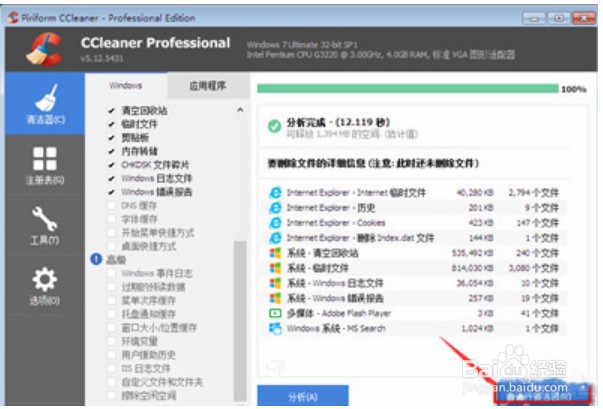Click the 分析完成 (12.119 秒) status text
The width and height of the screenshot is (603, 409).
338,122
